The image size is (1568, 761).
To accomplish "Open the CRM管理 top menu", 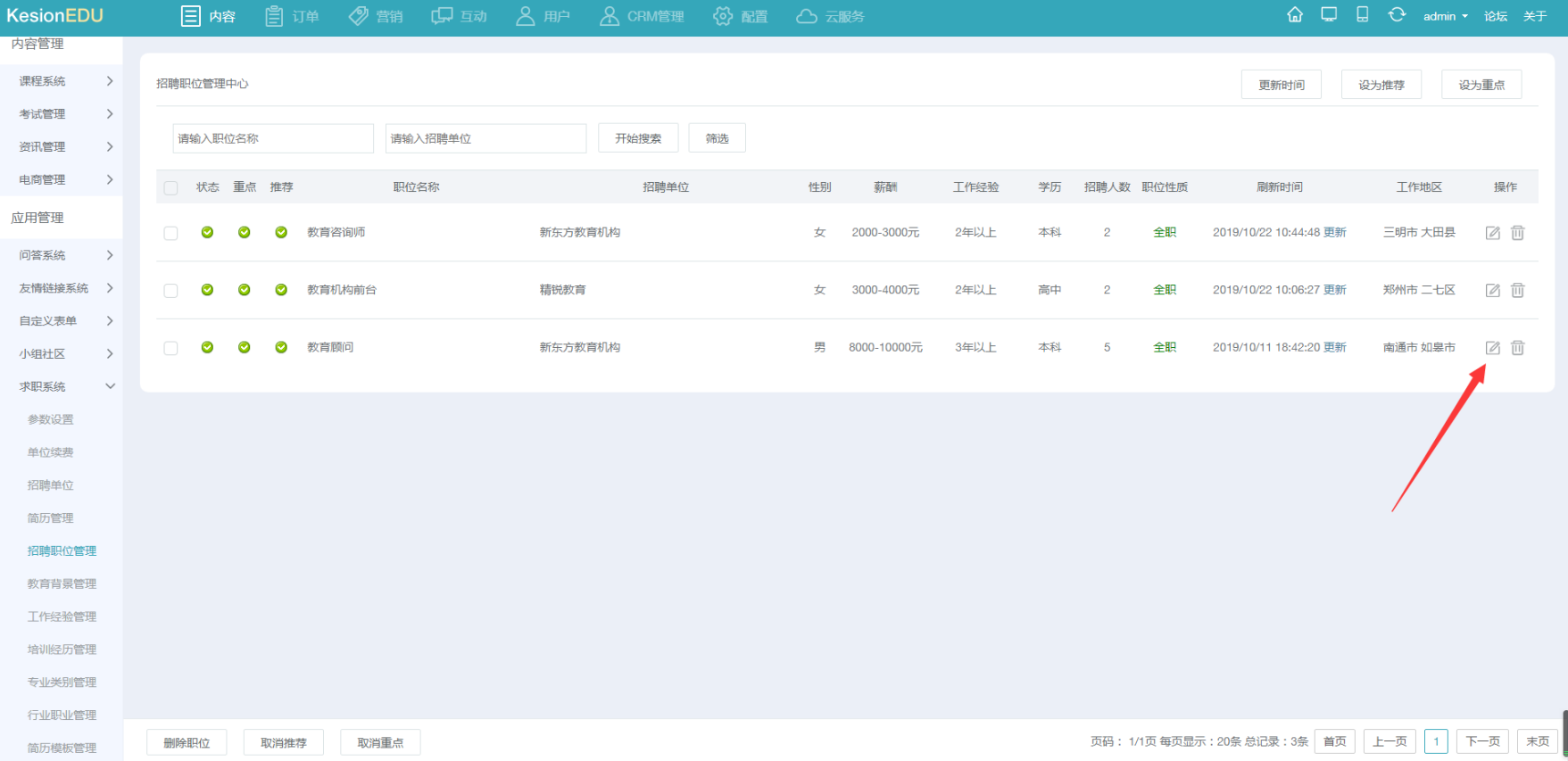I will point(643,16).
